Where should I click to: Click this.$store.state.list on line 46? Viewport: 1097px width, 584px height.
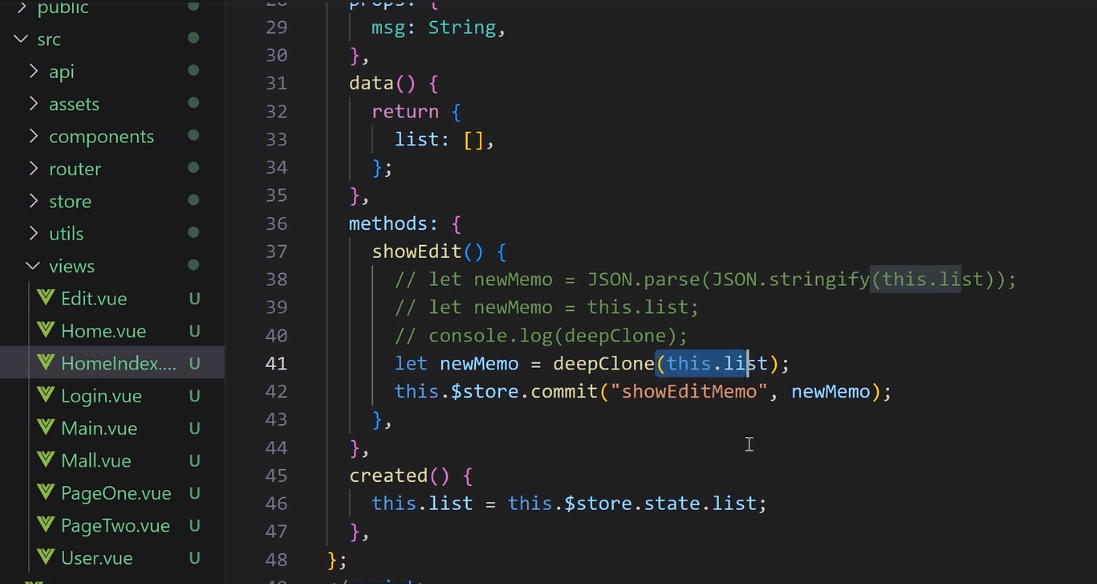tap(632, 504)
